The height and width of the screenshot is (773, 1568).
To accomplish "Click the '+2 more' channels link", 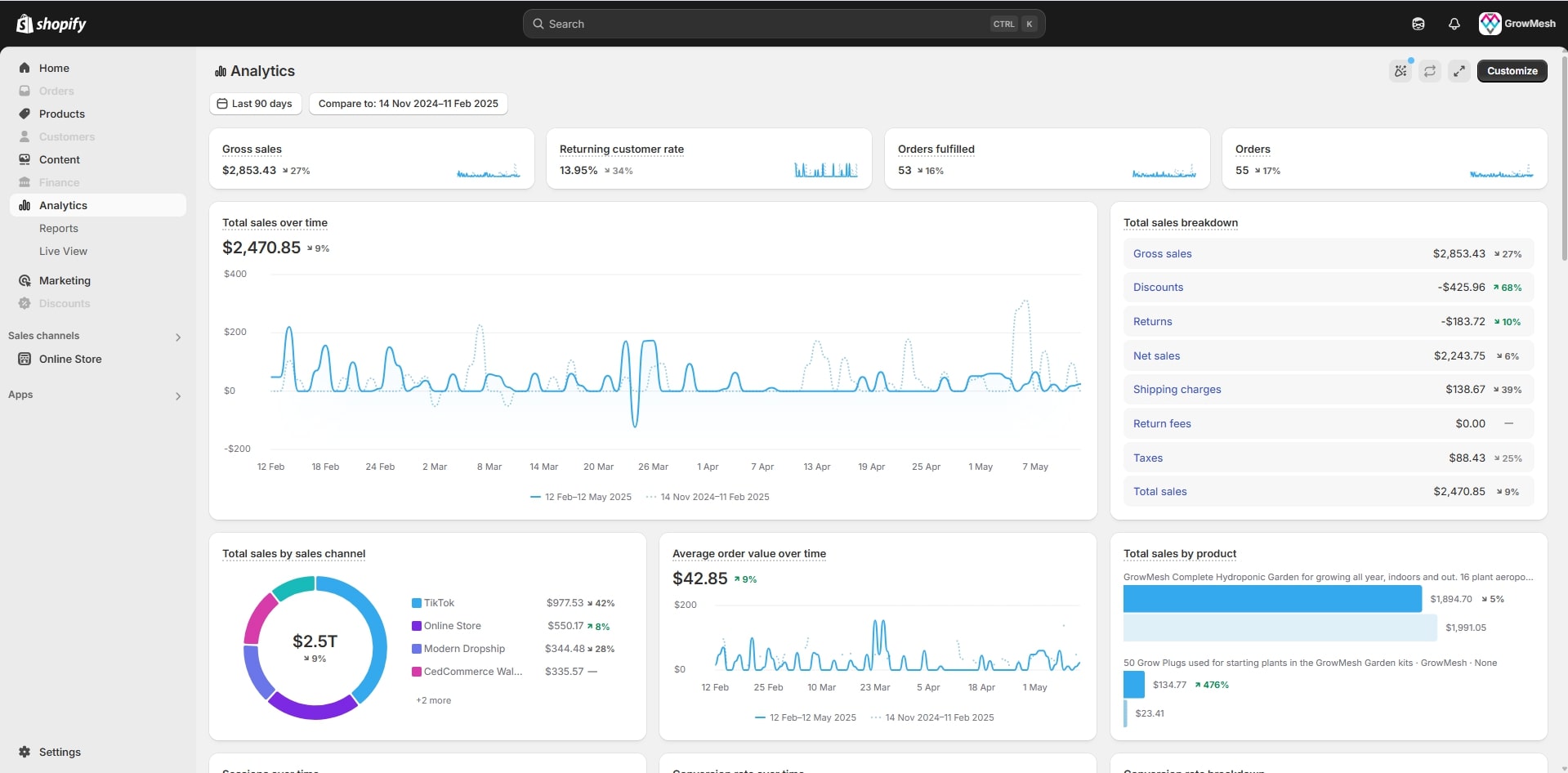I will [x=433, y=700].
